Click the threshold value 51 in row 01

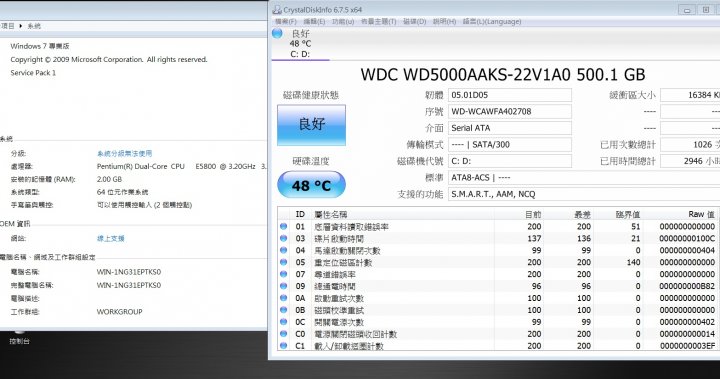[x=636, y=226]
